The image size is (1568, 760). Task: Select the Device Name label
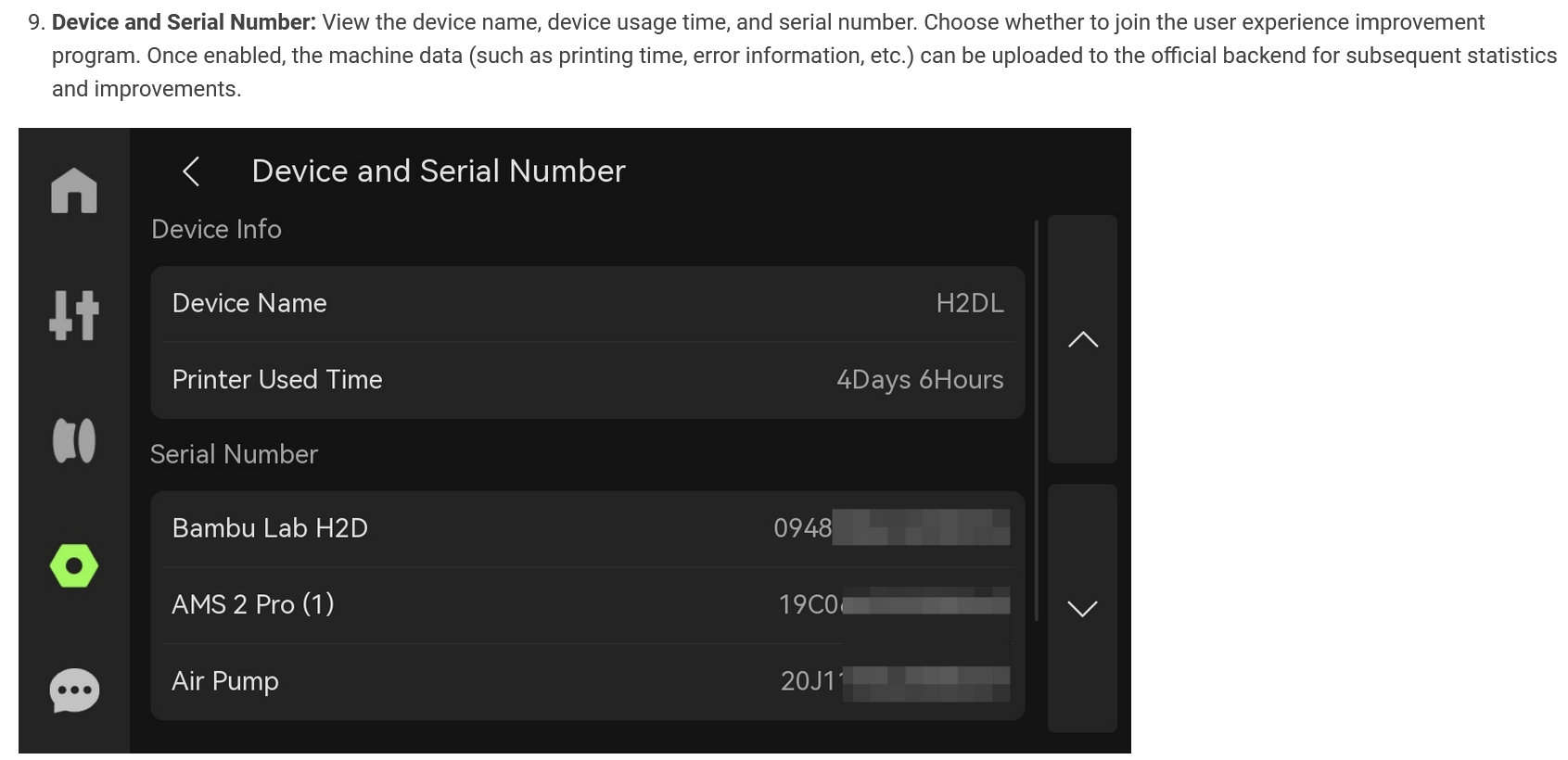249,303
